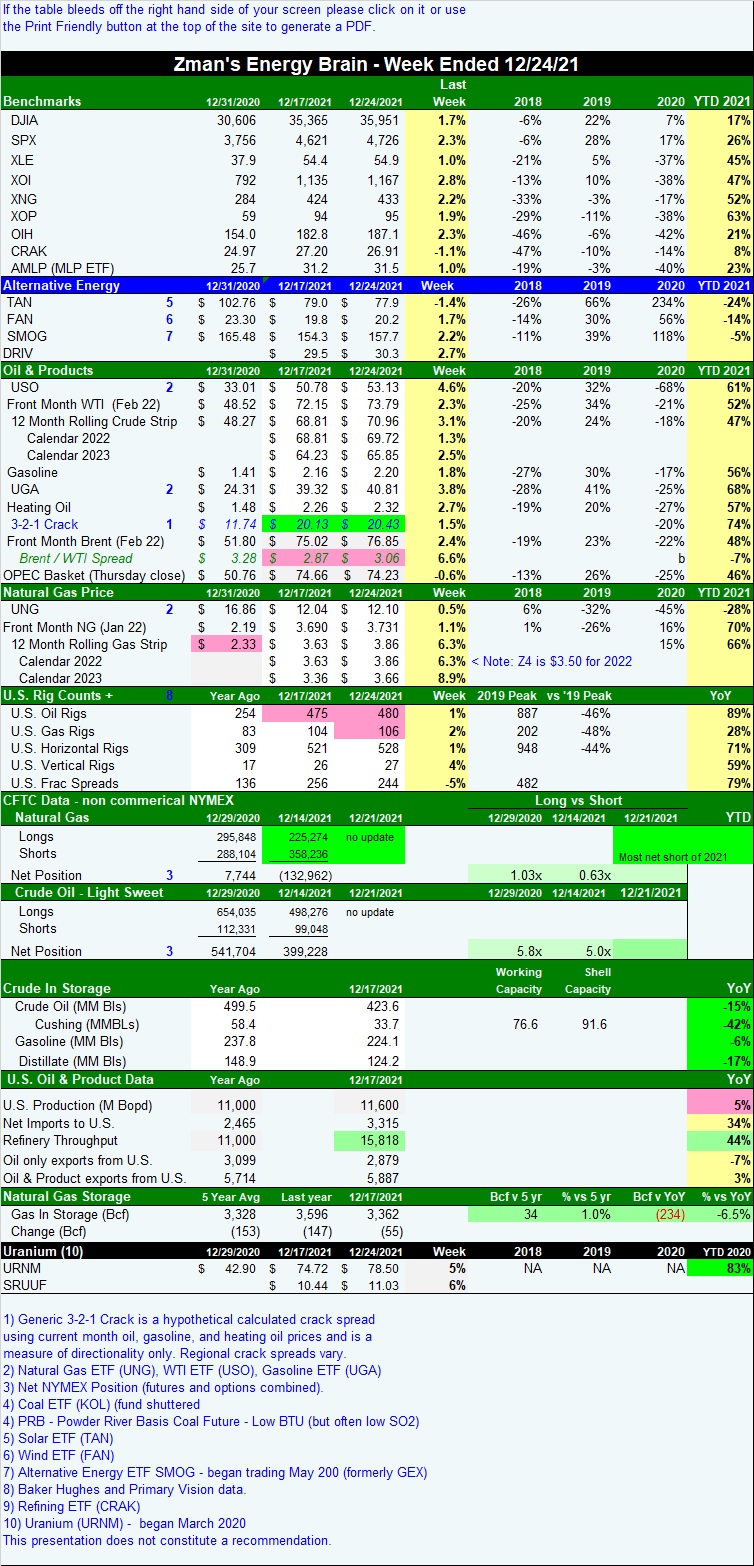Select the green 83% URNM YTD value
Image resolution: width=754 pixels, height=1566 pixels.
click(x=720, y=1270)
